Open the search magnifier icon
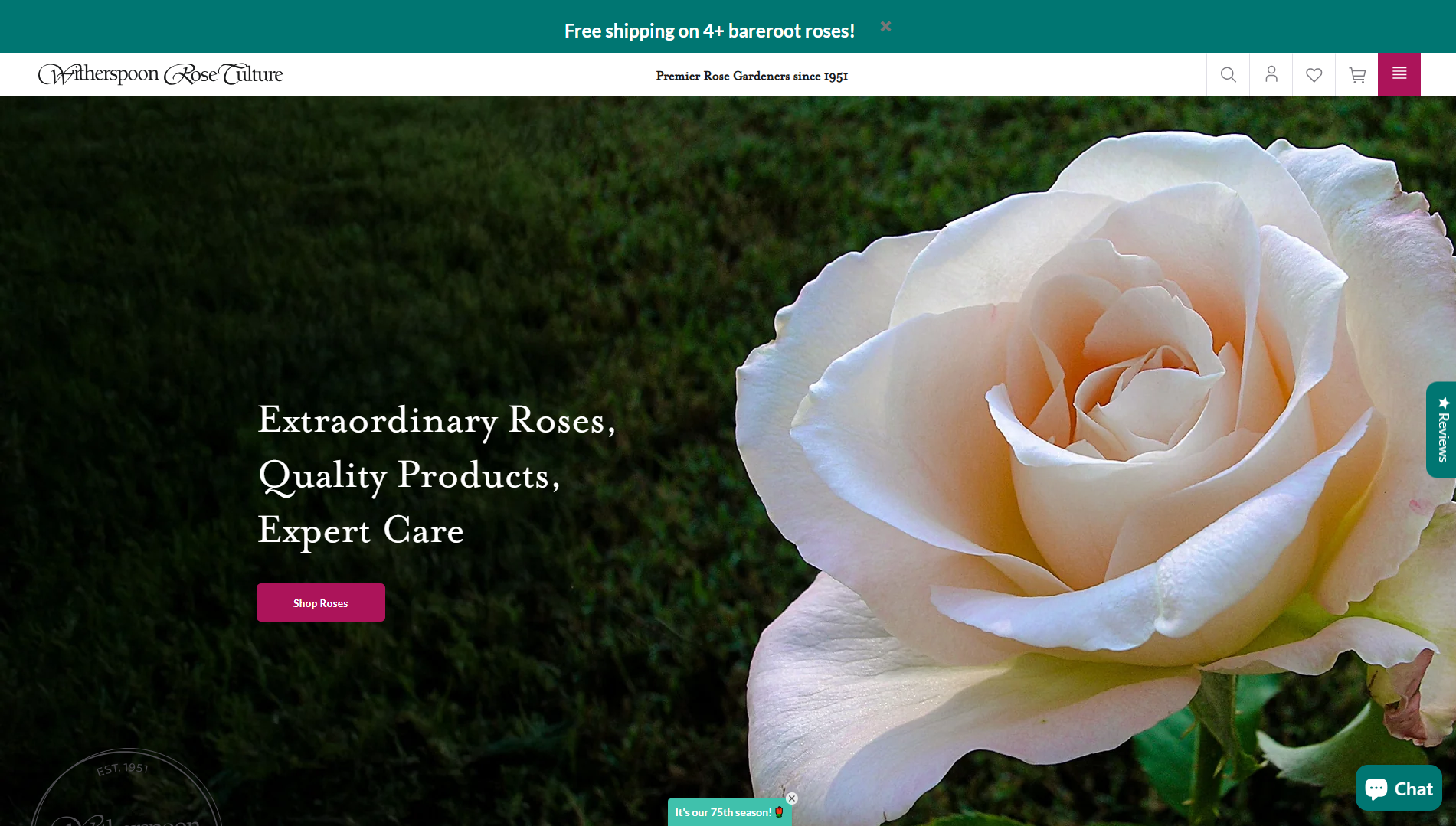1456x826 pixels. pos(1228,74)
